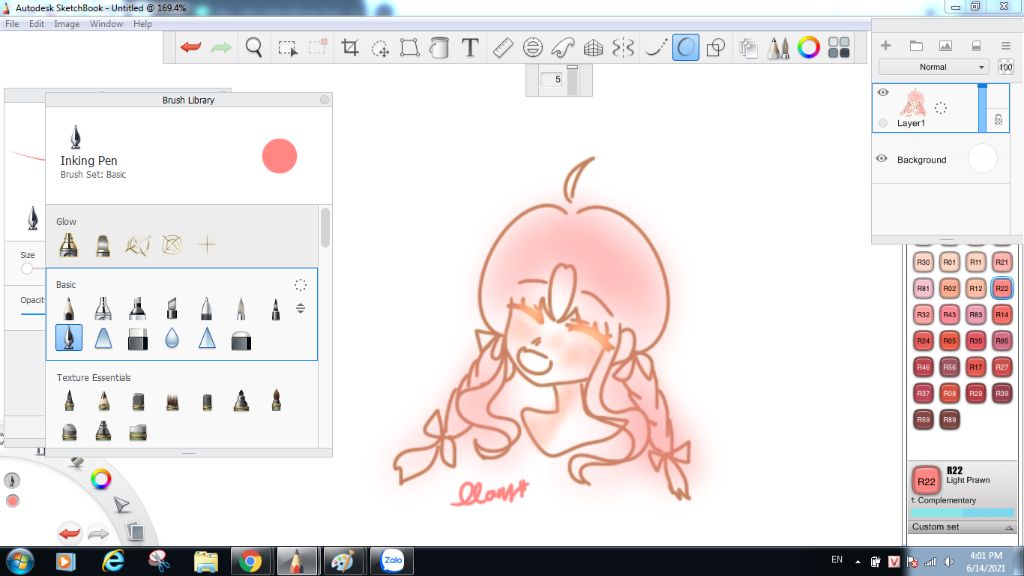Close the Brush Library panel
This screenshot has width=1024, height=576.
325,99
